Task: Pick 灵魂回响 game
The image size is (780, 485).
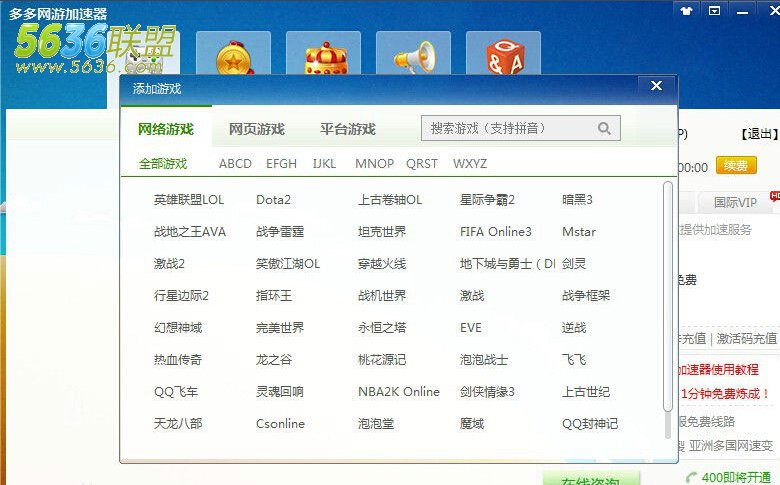Action: (x=280, y=392)
